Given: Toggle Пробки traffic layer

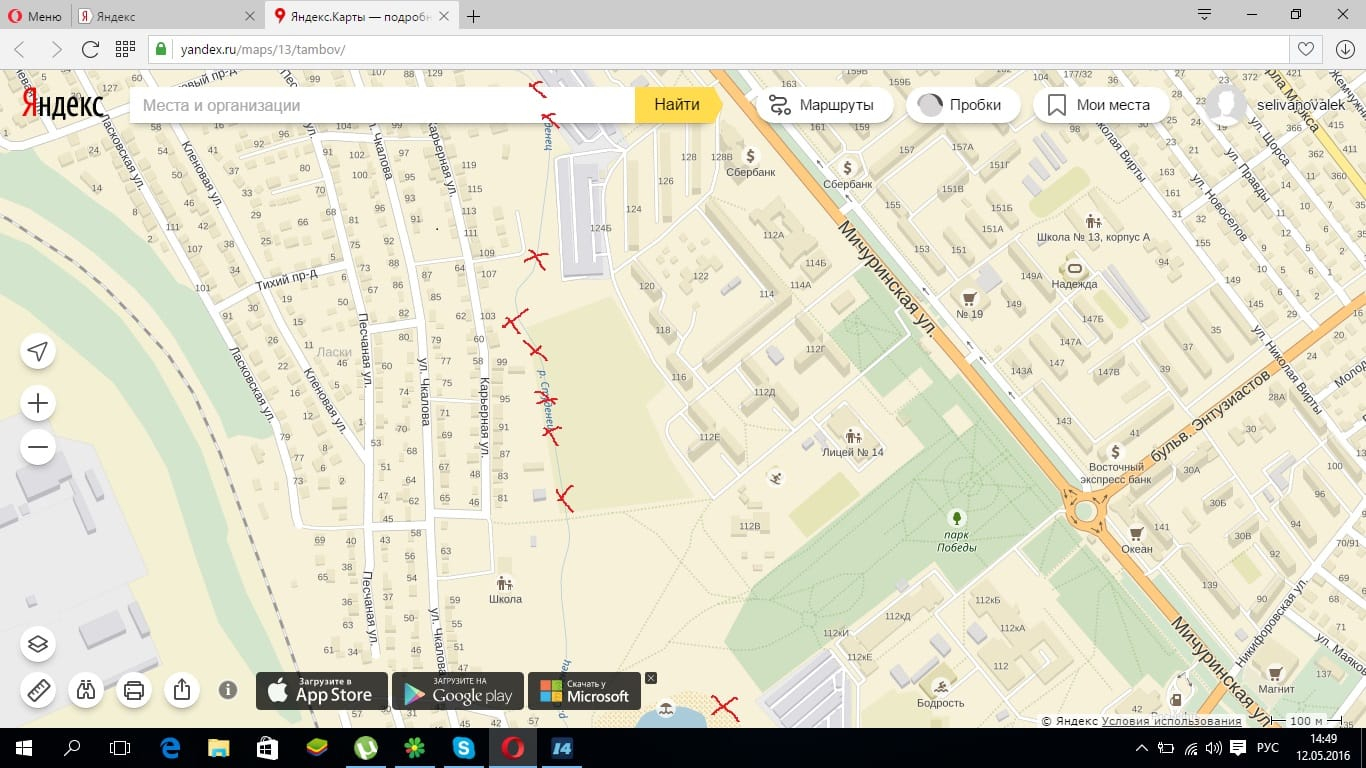Looking at the screenshot, I should click(962, 105).
